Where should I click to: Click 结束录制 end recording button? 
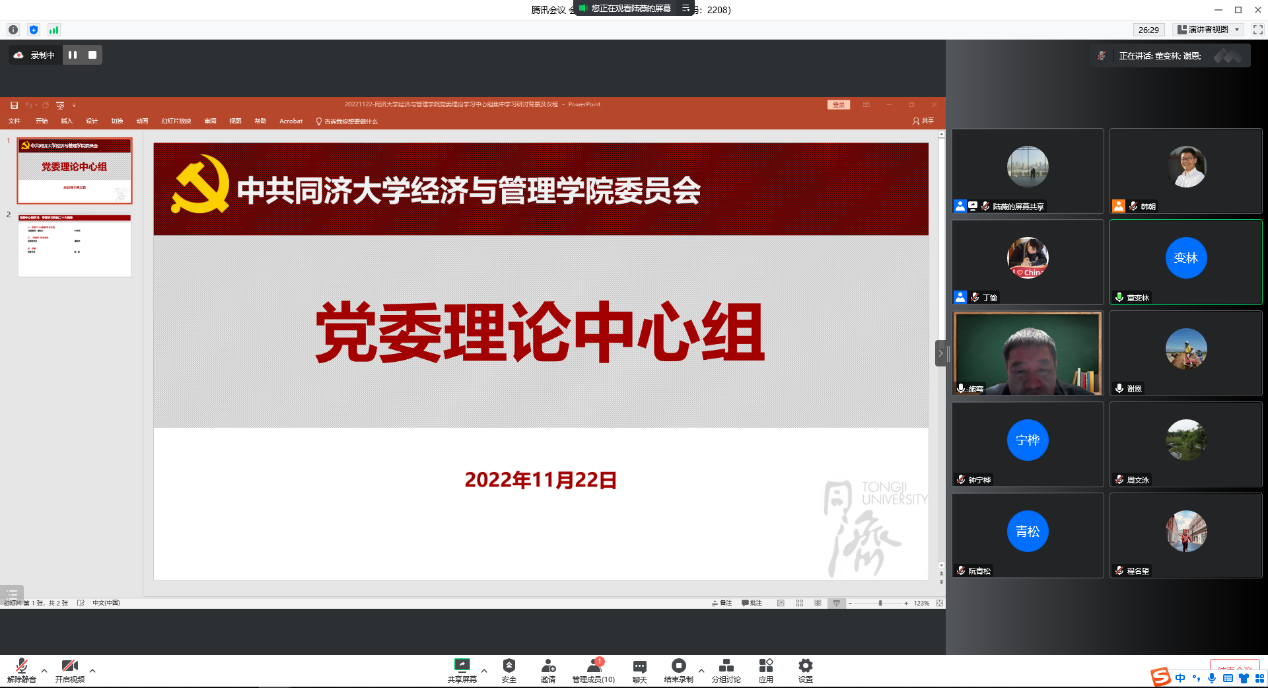coord(678,667)
